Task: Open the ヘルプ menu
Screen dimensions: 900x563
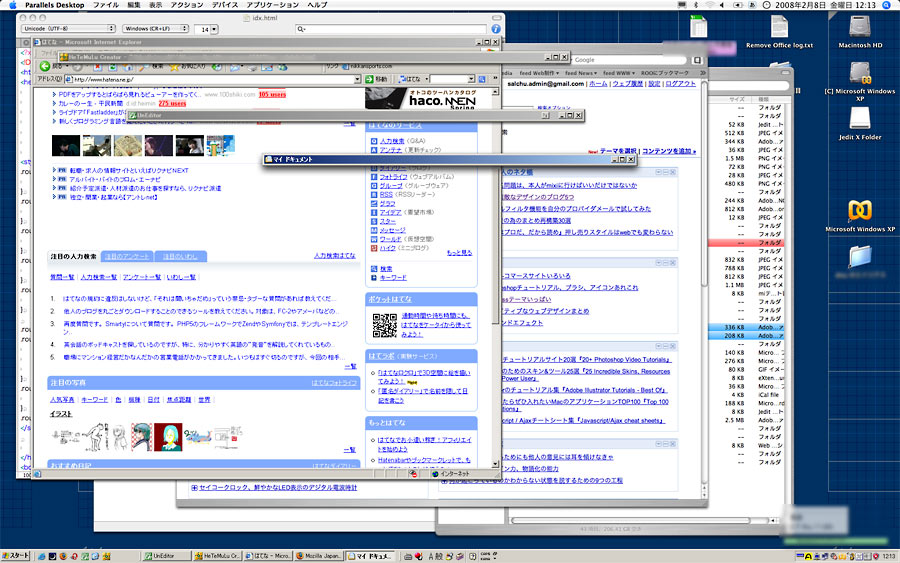Action: (x=317, y=5)
